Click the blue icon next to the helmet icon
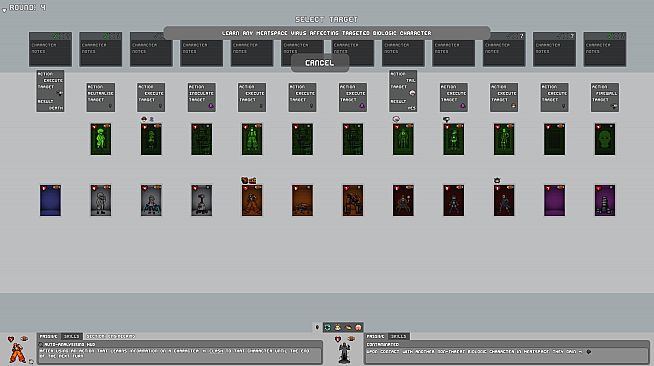654x366 pixels. pyautogui.click(x=151, y=119)
